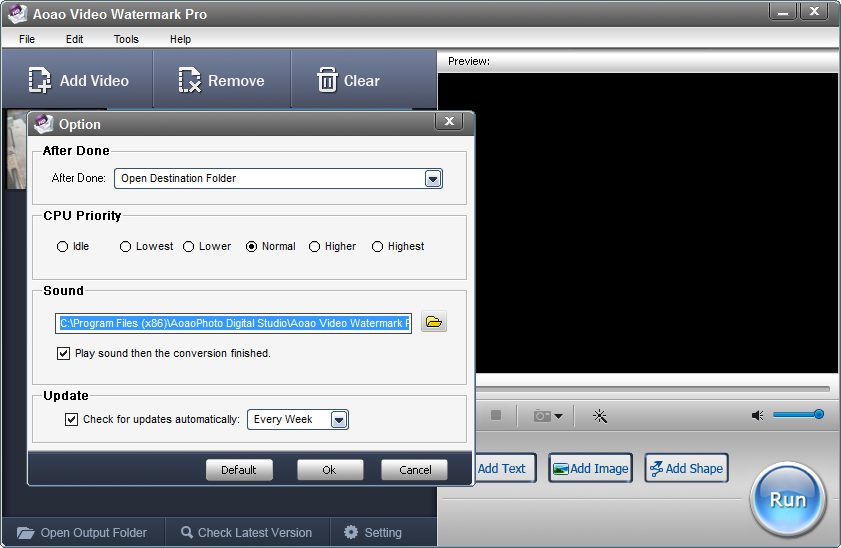Image resolution: width=841 pixels, height=548 pixels.
Task: Click the magic wand effect icon
Action: 600,416
